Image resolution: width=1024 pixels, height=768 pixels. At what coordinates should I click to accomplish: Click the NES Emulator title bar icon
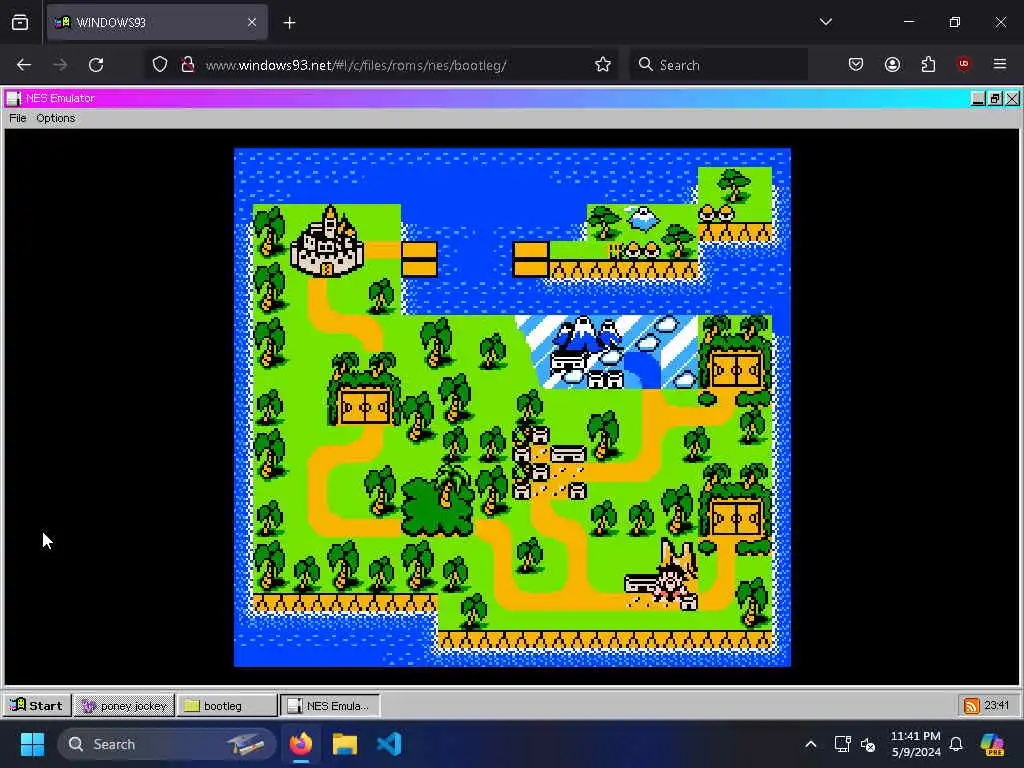[x=14, y=99]
